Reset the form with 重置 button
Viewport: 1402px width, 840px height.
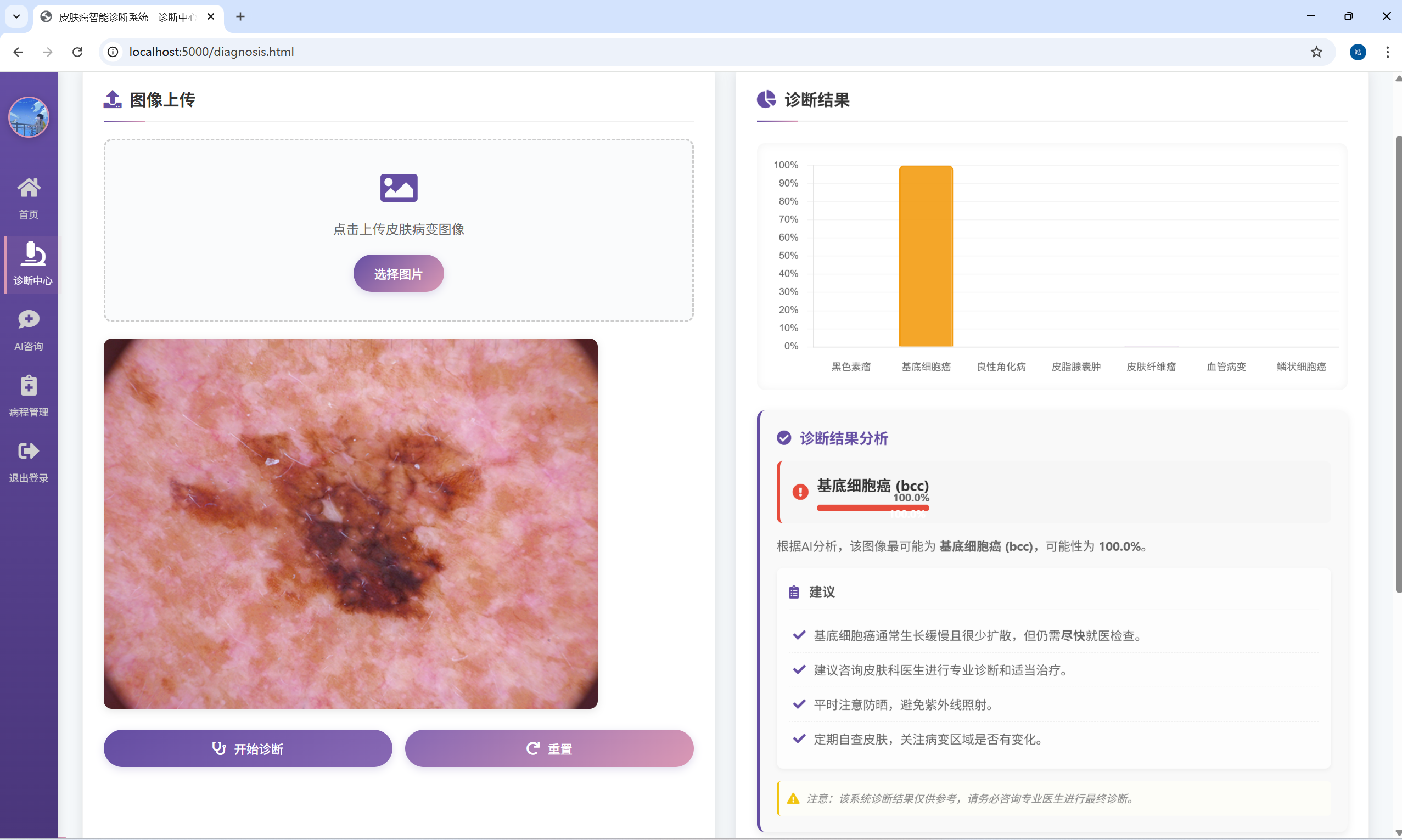click(549, 748)
